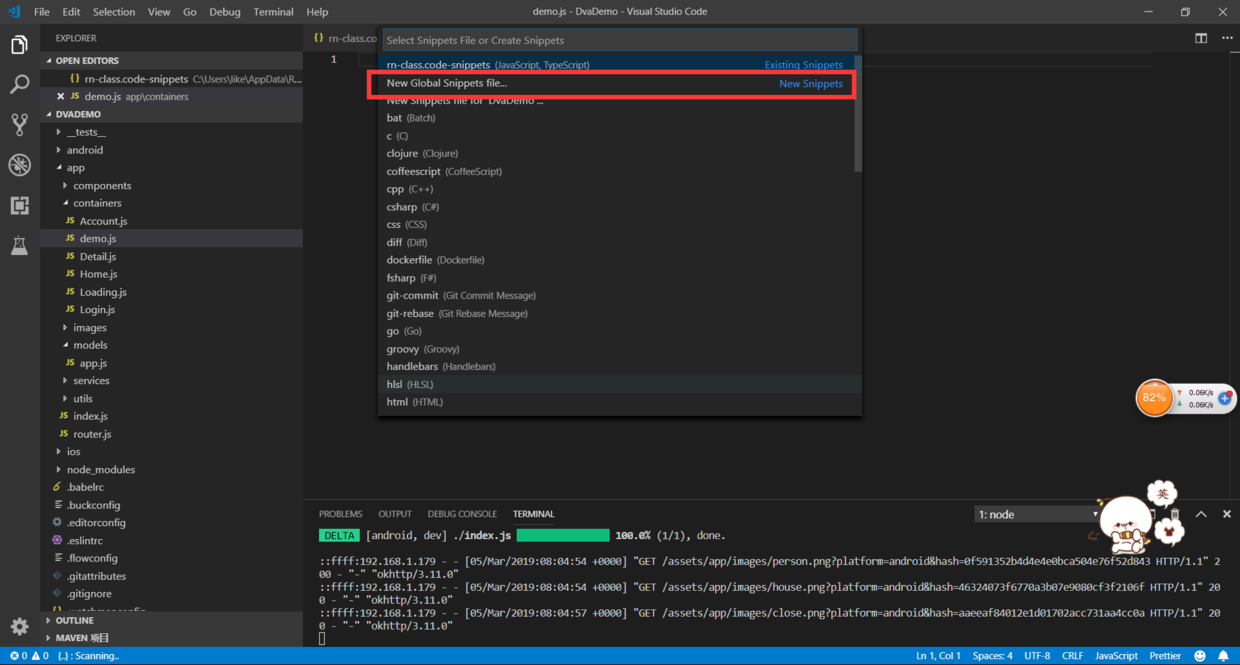Change language mode JavaScript in status bar

coord(1116,656)
